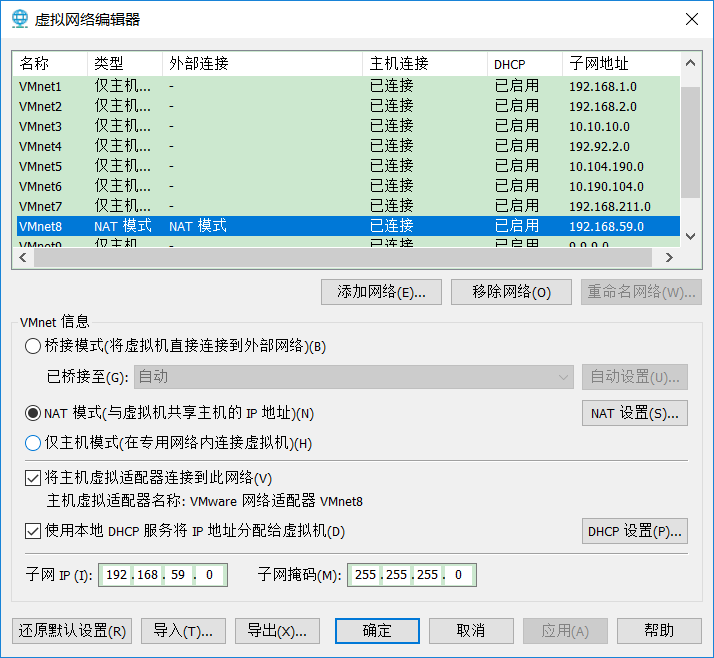This screenshot has height=658, width=714.
Task: Sort by 类型 column header
Action: [125, 64]
